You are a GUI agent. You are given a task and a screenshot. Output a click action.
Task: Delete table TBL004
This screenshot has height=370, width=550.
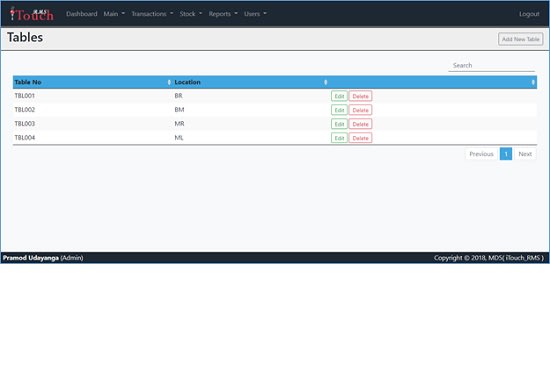tap(360, 138)
